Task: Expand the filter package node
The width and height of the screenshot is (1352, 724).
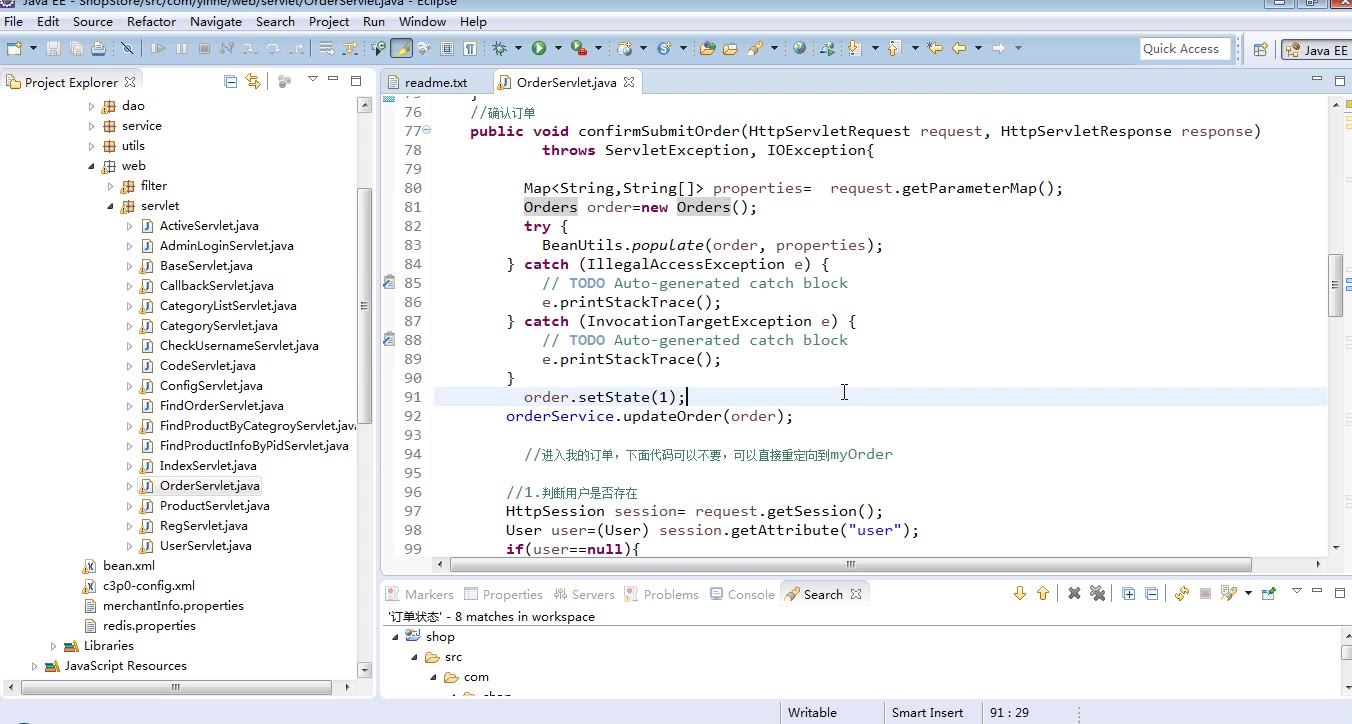Action: click(111, 186)
